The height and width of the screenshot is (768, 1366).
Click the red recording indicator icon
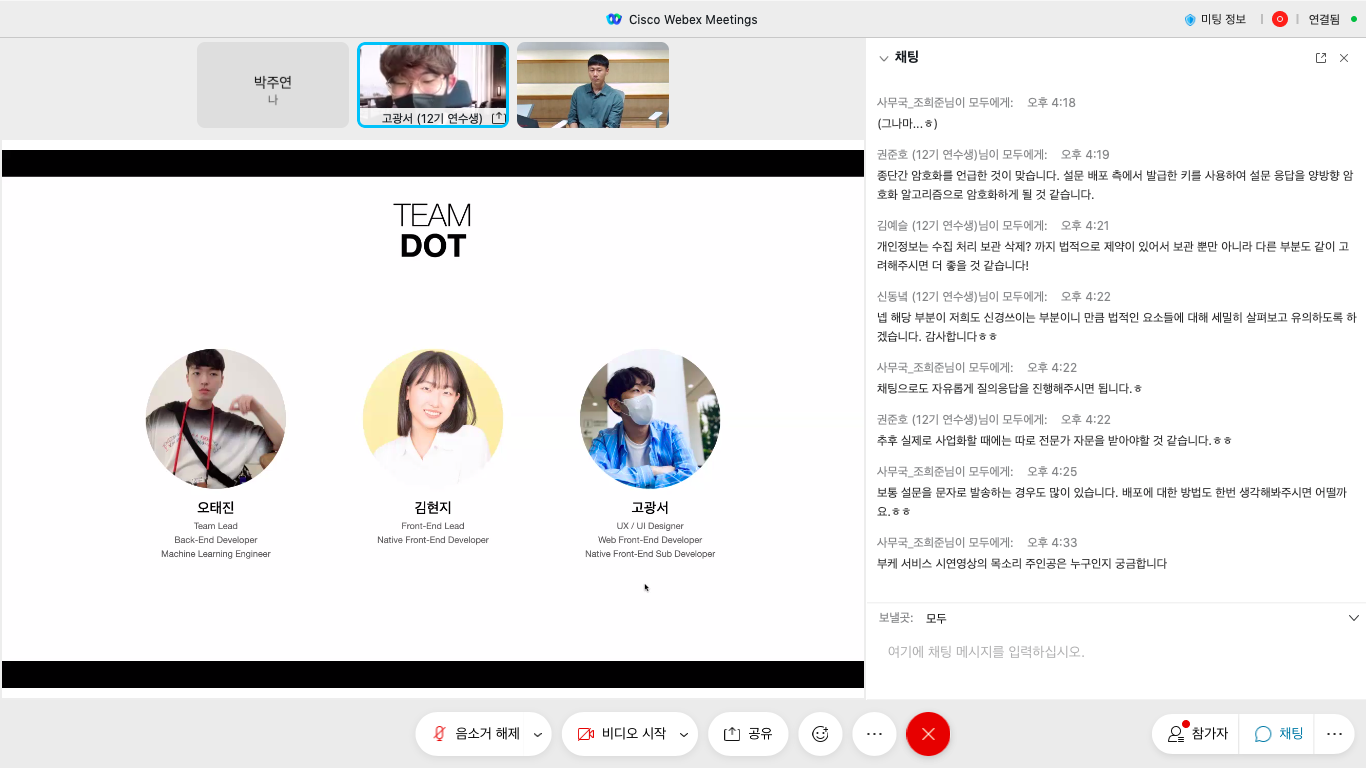(x=1279, y=19)
